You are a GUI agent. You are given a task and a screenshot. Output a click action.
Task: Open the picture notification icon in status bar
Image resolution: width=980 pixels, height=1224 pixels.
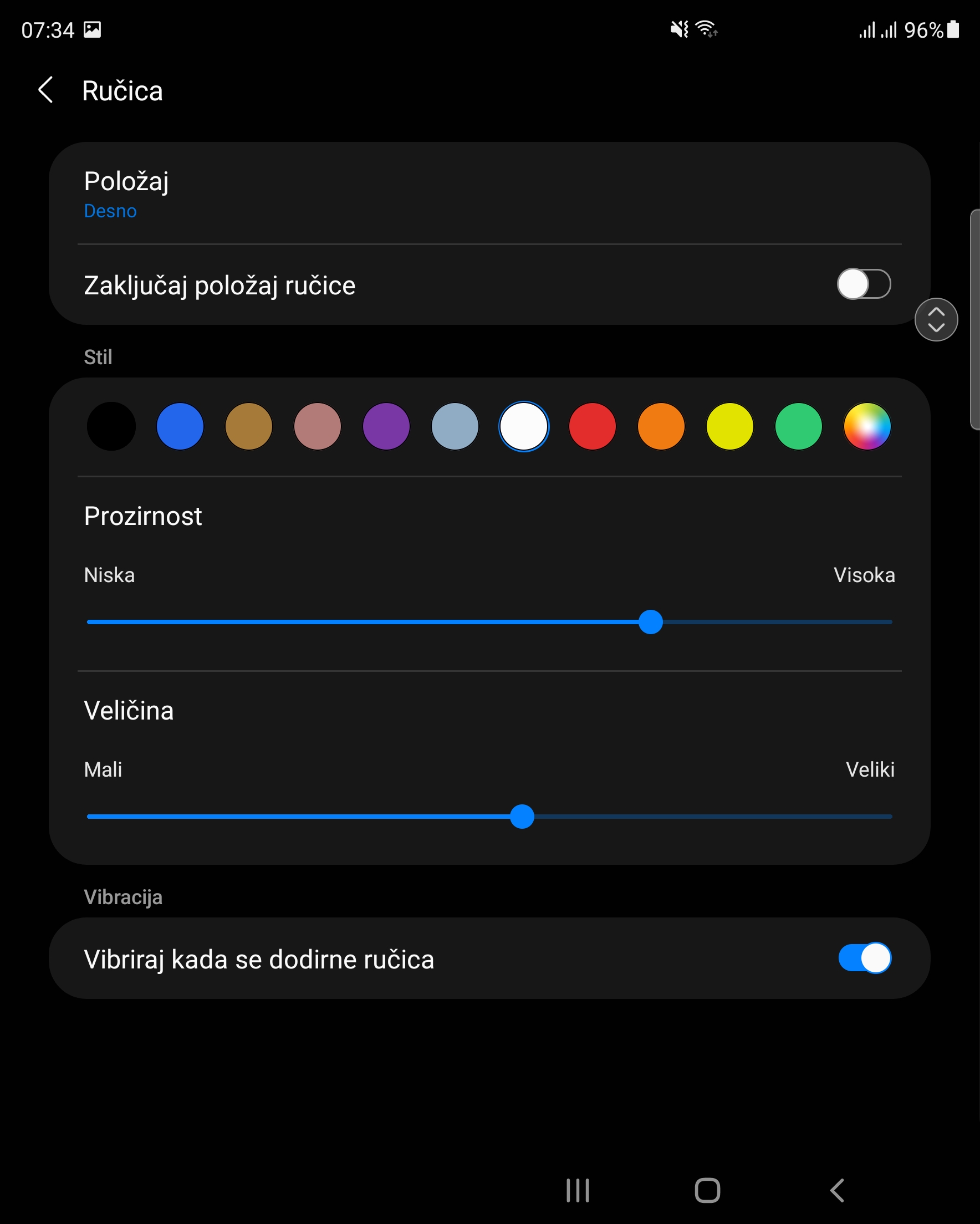[92, 29]
